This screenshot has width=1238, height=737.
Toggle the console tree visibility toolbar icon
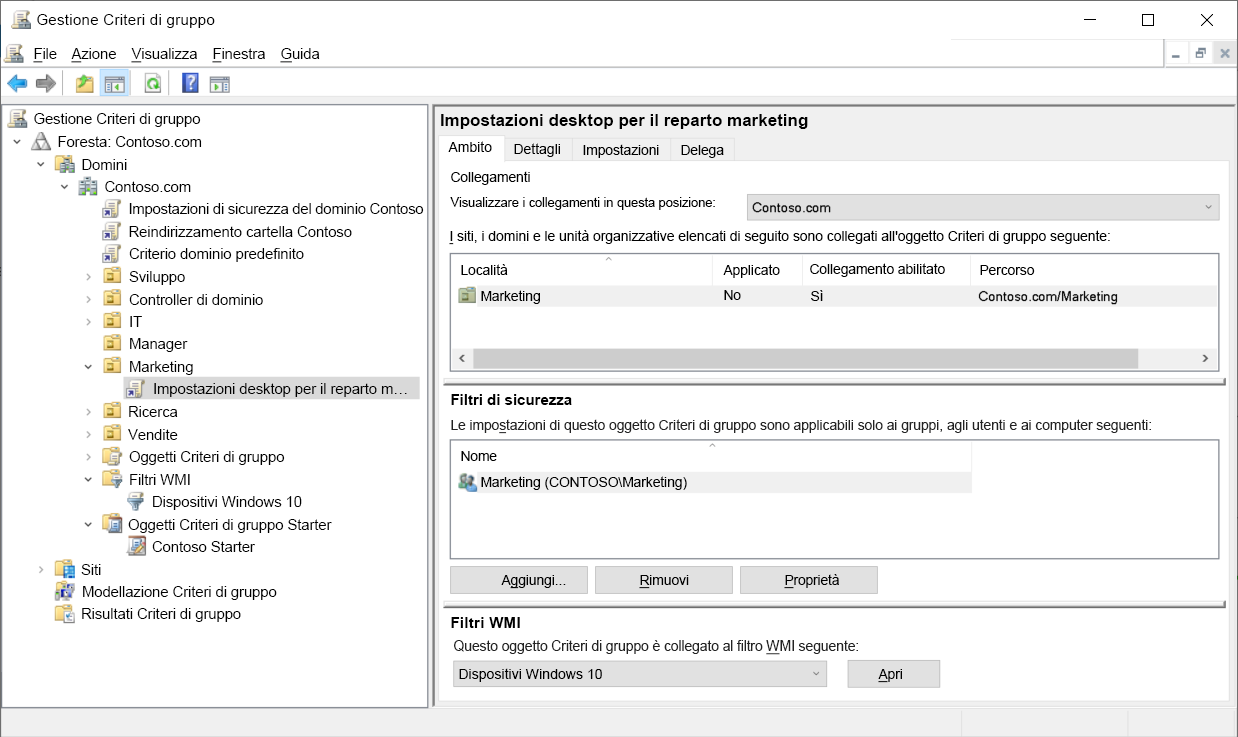tap(115, 83)
